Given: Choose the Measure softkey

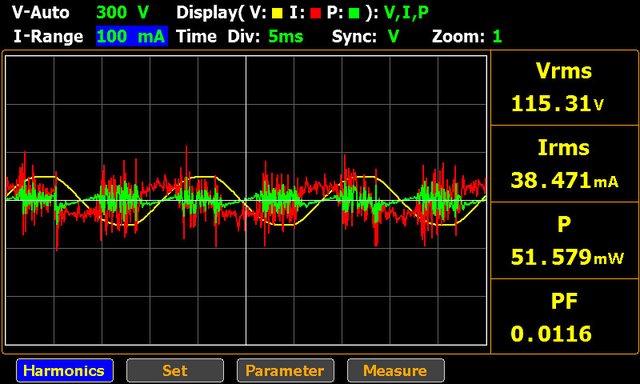Looking at the screenshot, I should [x=396, y=371].
